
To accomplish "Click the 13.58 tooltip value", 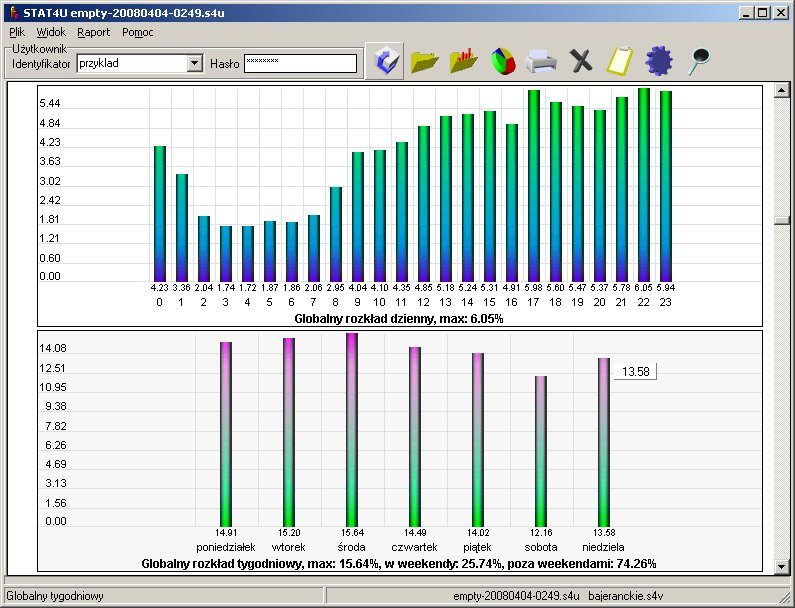I will pos(635,372).
